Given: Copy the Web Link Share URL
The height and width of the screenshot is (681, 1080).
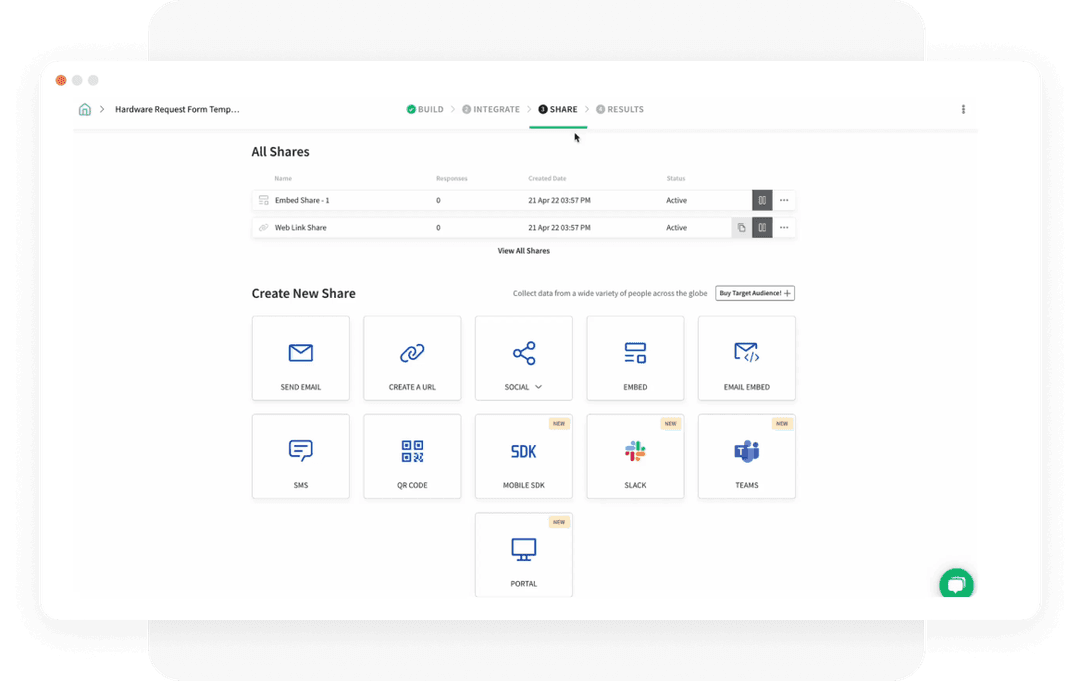Looking at the screenshot, I should [741, 228].
